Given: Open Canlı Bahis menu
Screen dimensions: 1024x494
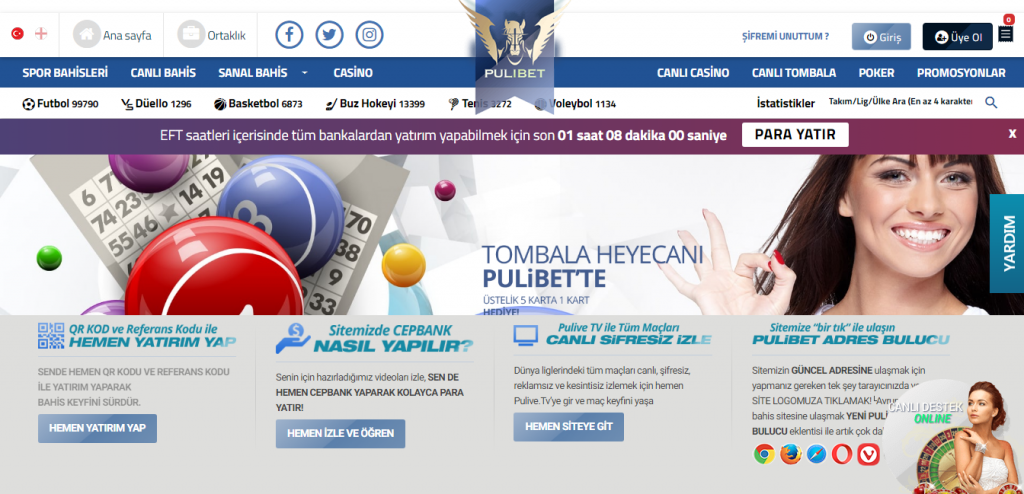Looking at the screenshot, I should click(x=163, y=73).
